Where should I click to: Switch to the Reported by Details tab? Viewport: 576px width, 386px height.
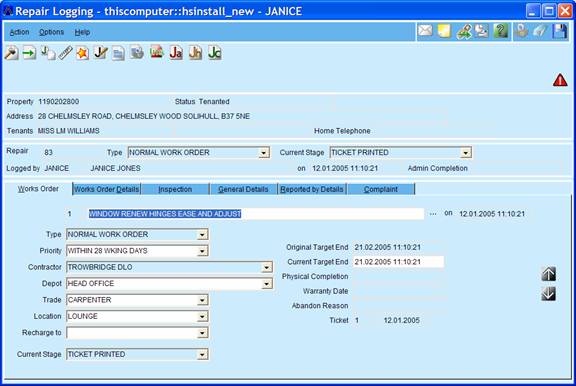312,189
